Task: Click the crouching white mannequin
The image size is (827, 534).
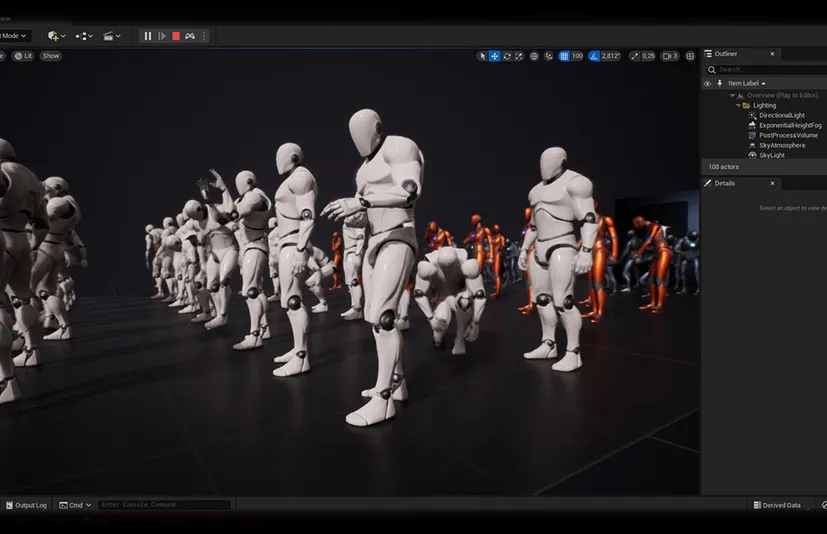Action: tap(449, 295)
